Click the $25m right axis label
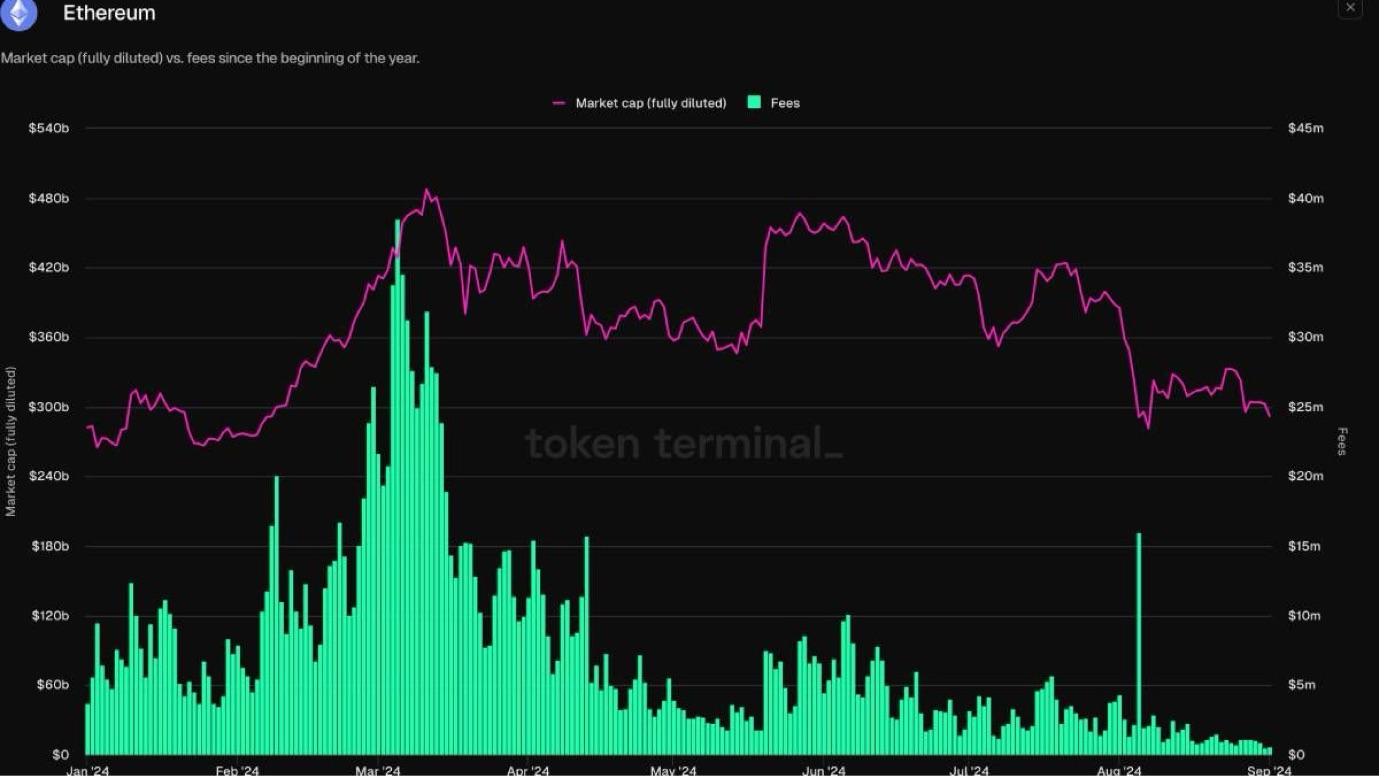Screen dimensions: 1379x776 (1305, 407)
